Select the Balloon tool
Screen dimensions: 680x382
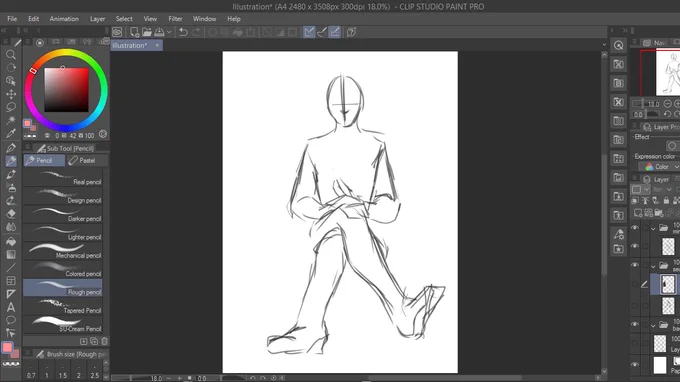pyautogui.click(x=11, y=320)
